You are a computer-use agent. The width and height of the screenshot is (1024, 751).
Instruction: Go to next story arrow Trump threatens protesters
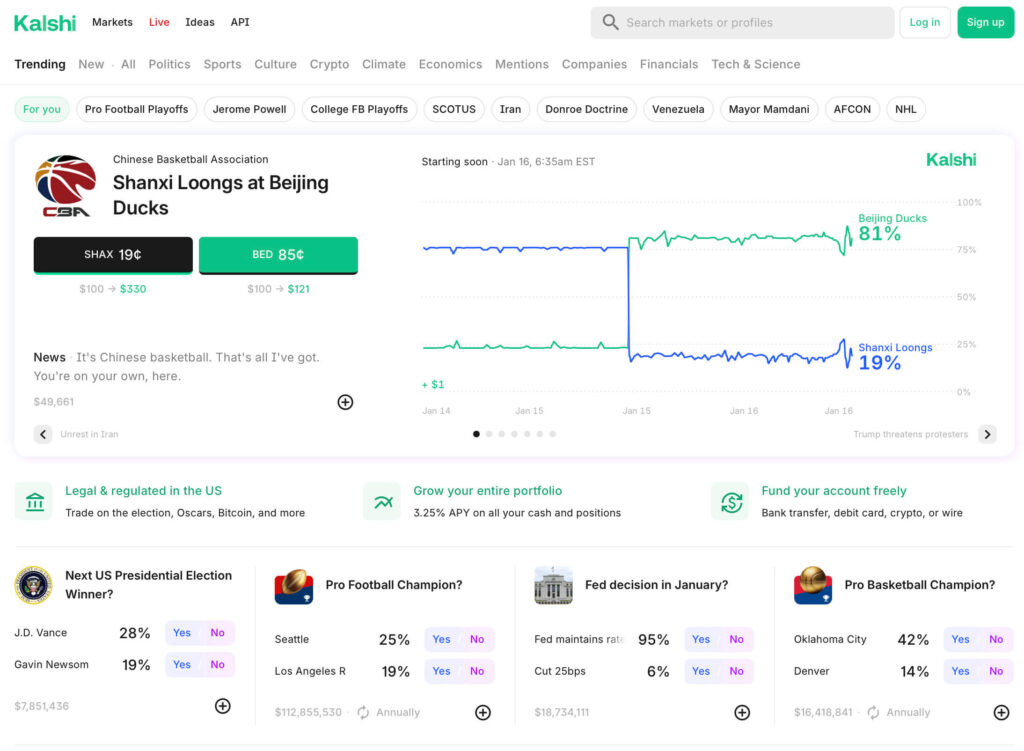(987, 434)
